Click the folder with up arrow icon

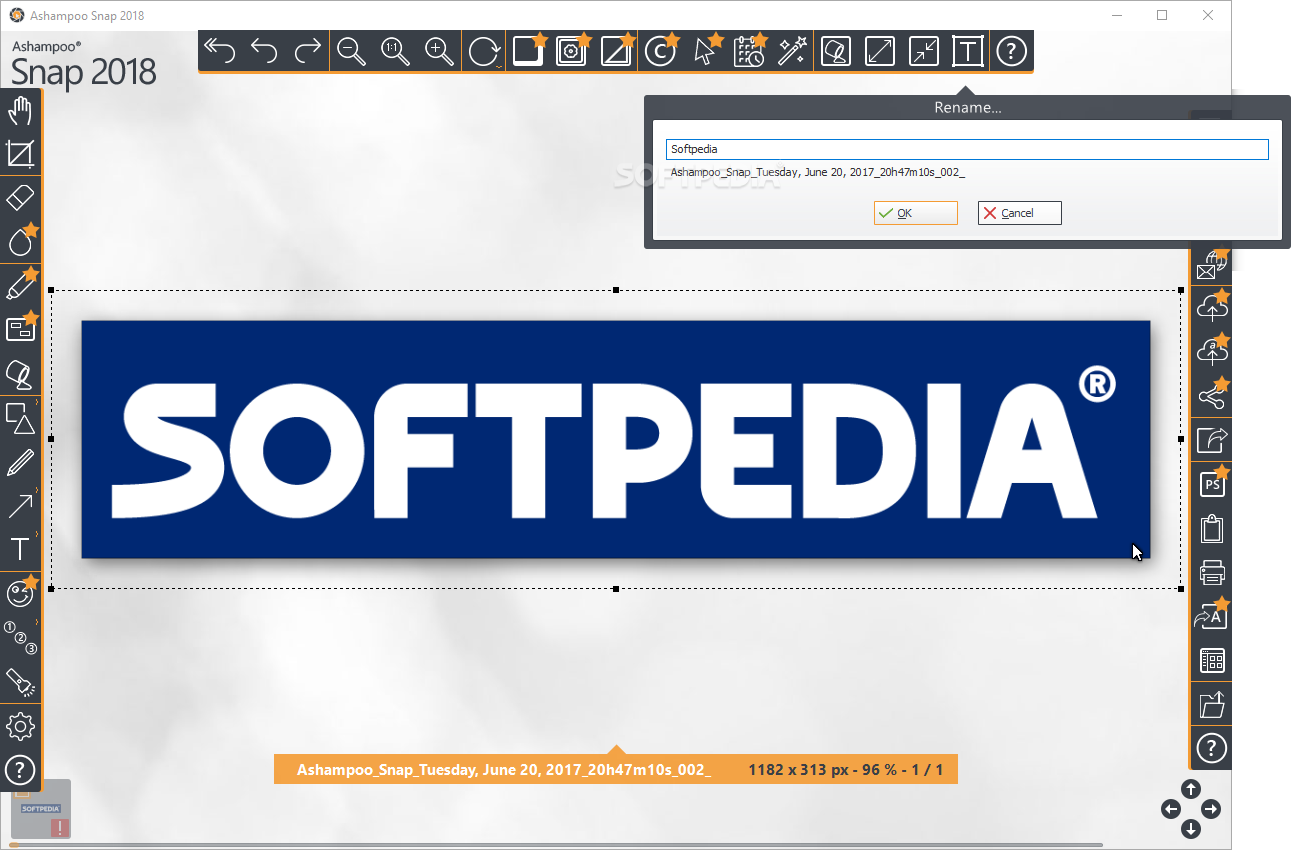tap(1212, 704)
